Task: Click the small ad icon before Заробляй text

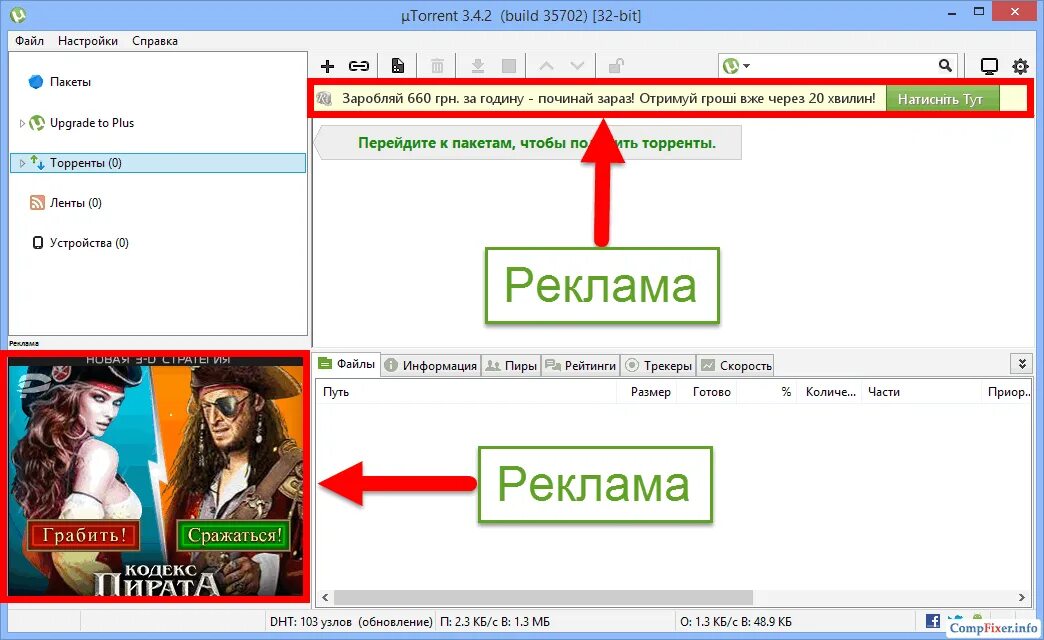Action: [x=324, y=99]
